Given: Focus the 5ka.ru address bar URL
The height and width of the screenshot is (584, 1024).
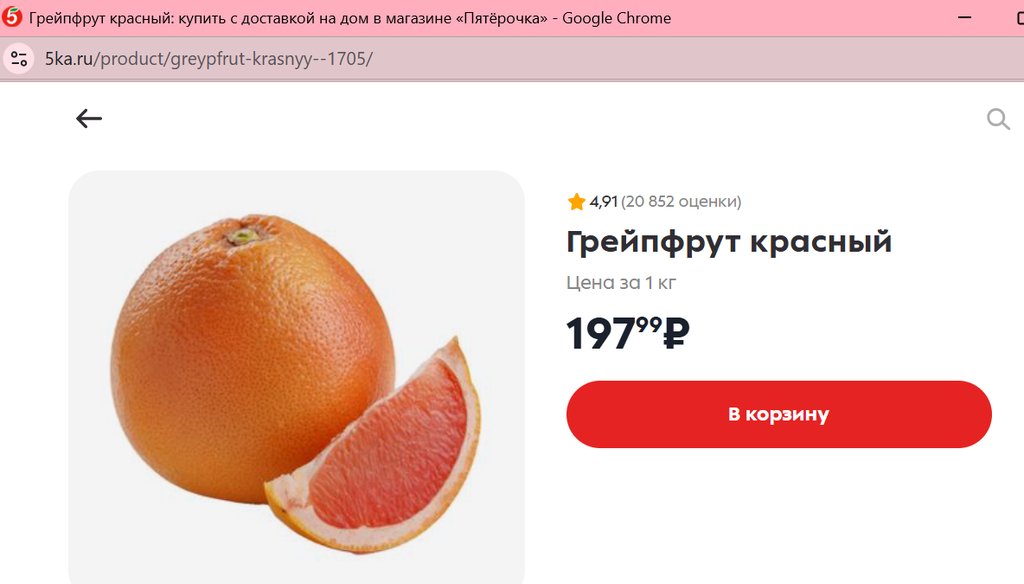Looking at the screenshot, I should click(x=208, y=59).
